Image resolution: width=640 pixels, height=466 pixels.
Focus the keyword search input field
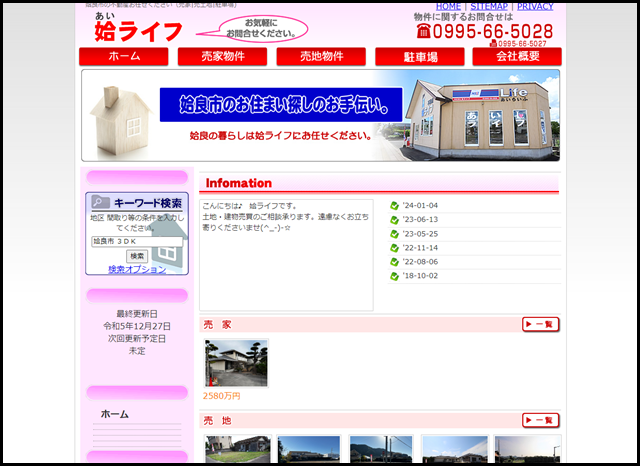tap(137, 242)
